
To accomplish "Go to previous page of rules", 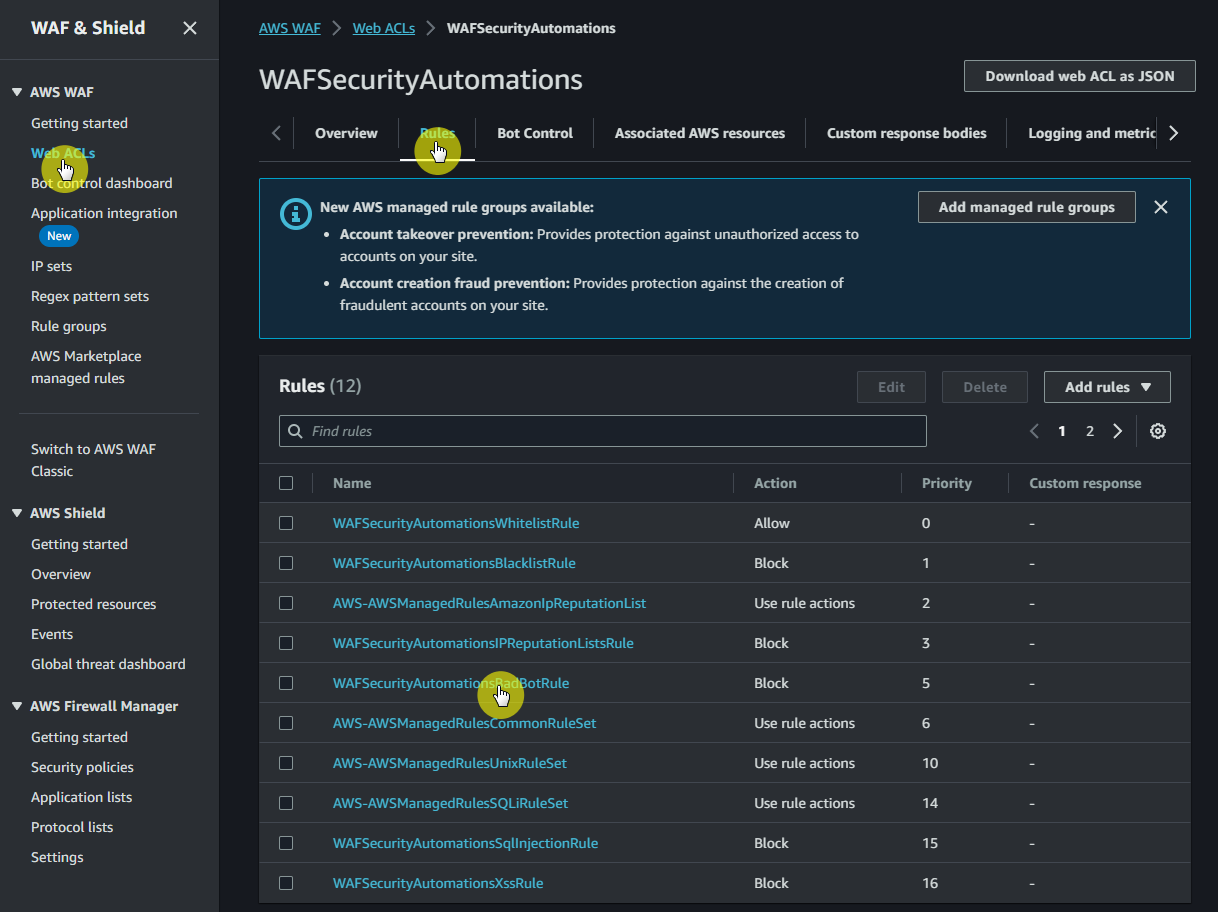I will [1035, 431].
